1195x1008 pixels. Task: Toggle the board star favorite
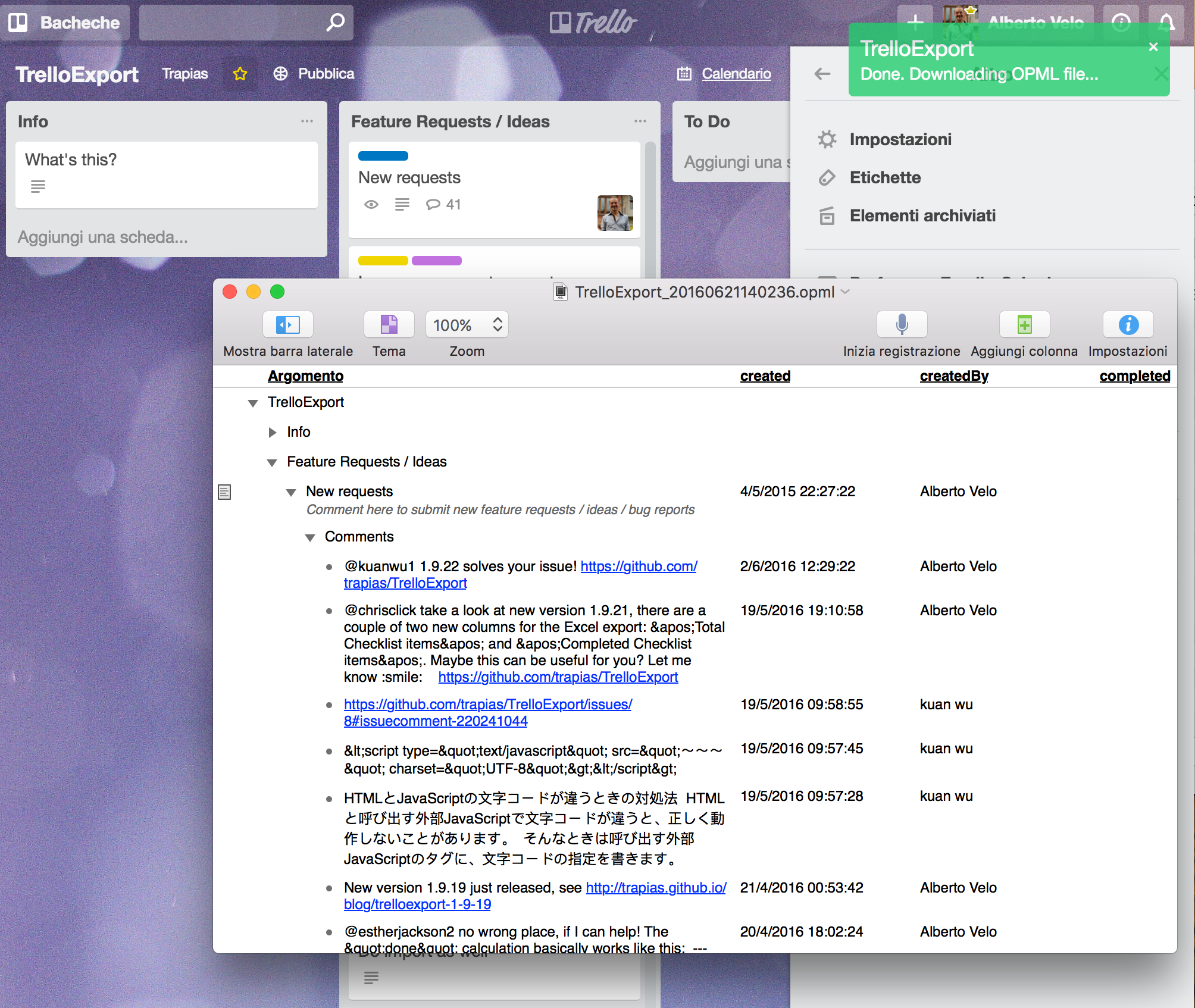point(240,74)
